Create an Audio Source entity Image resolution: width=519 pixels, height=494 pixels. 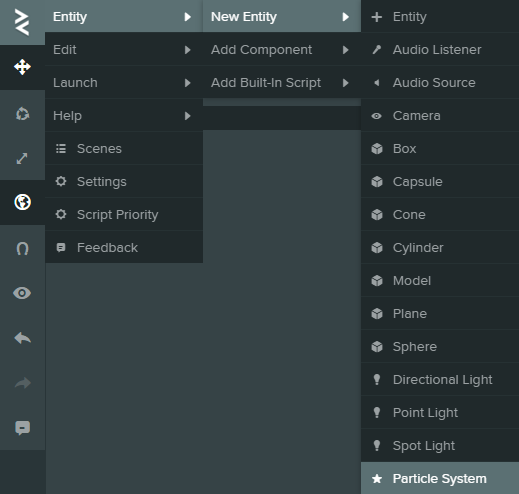[440, 82]
